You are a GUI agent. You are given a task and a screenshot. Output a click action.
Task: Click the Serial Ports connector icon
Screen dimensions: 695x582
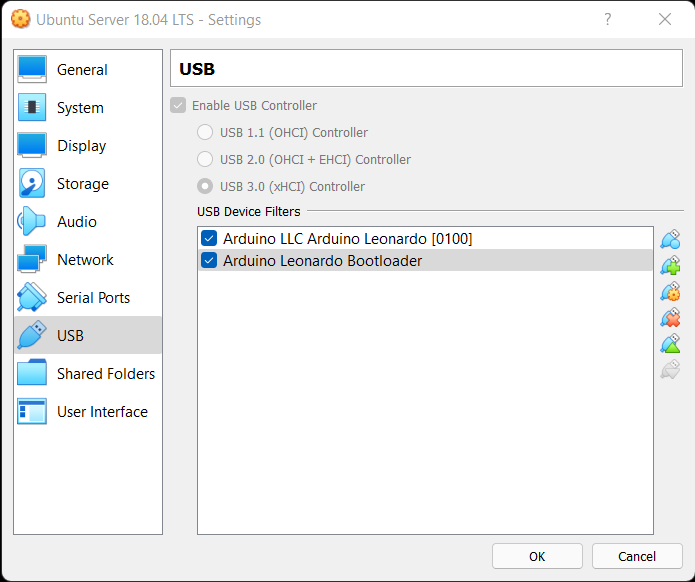point(32,297)
